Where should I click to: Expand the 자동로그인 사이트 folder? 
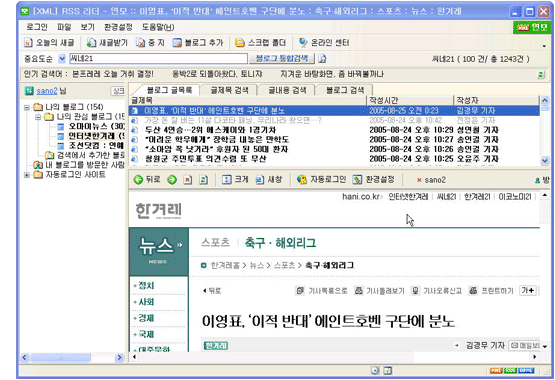(x=27, y=175)
